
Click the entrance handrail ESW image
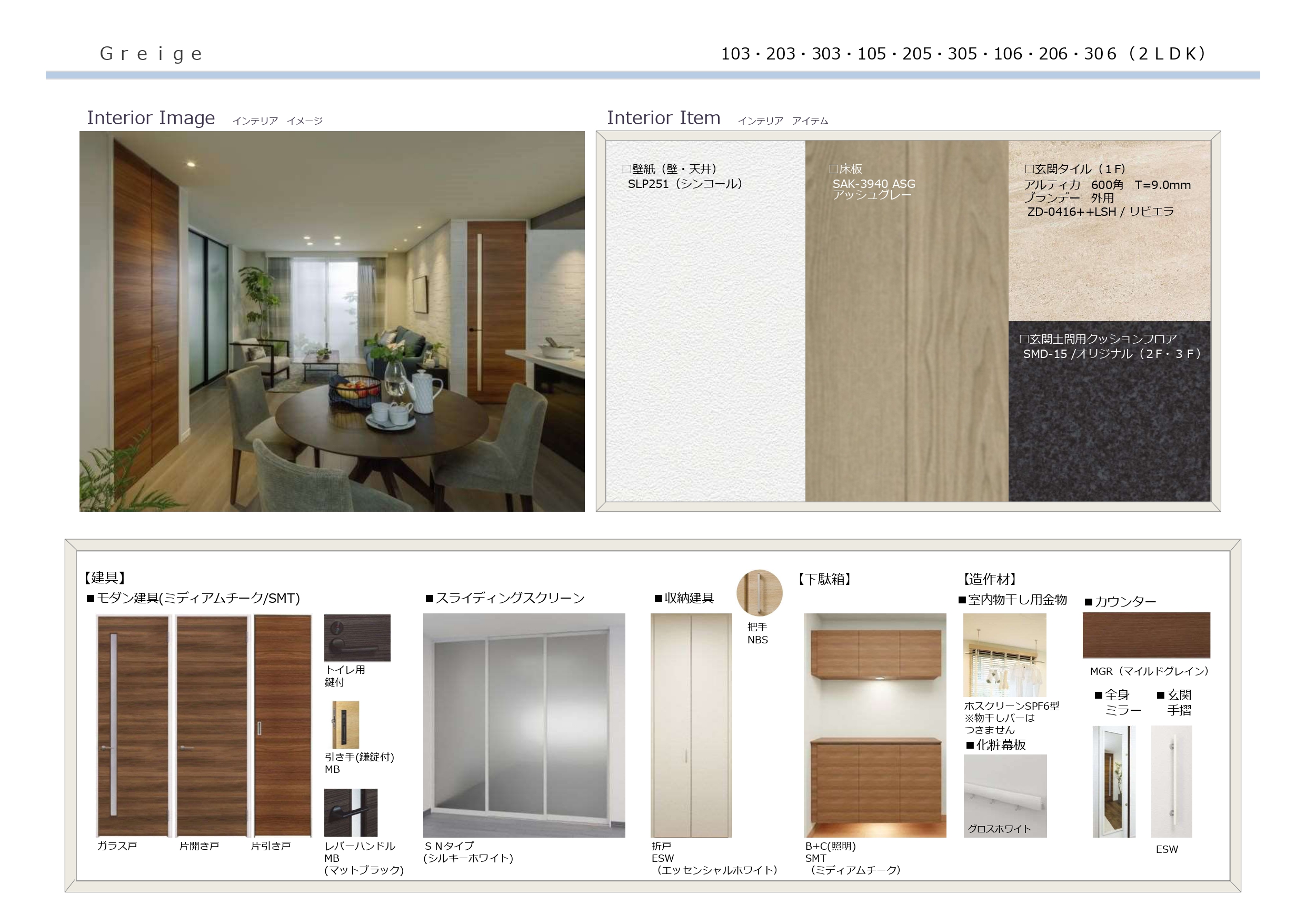click(1171, 781)
